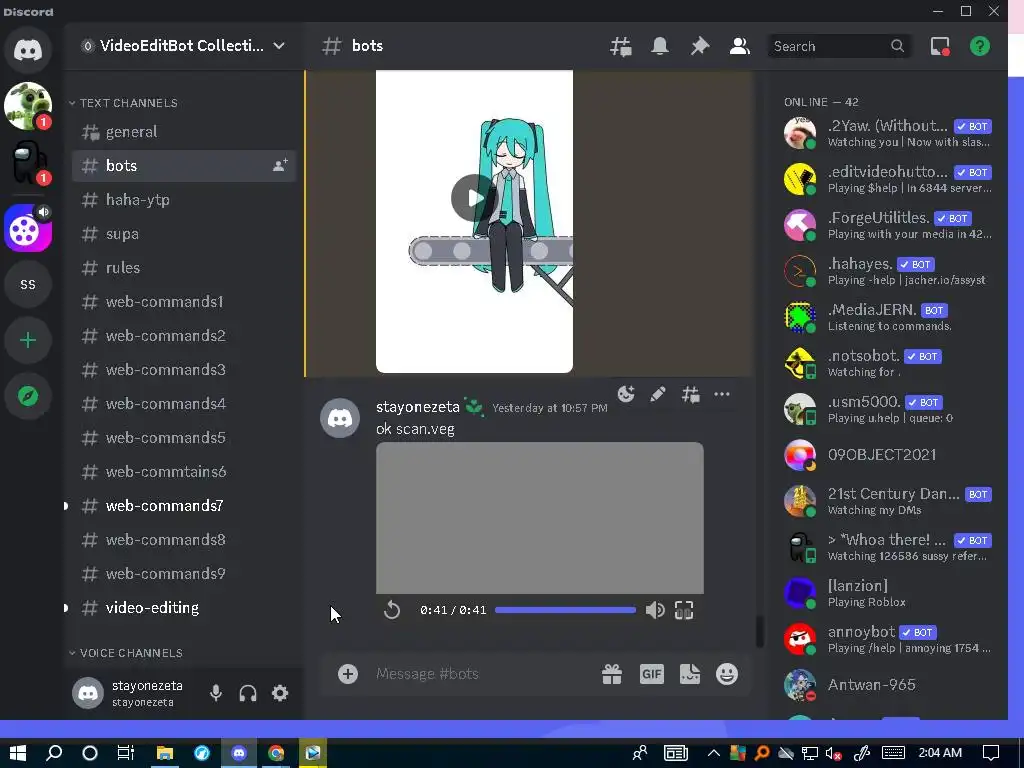Open Windows Start menu
Viewport: 1024px width, 768px height.
click(x=18, y=753)
